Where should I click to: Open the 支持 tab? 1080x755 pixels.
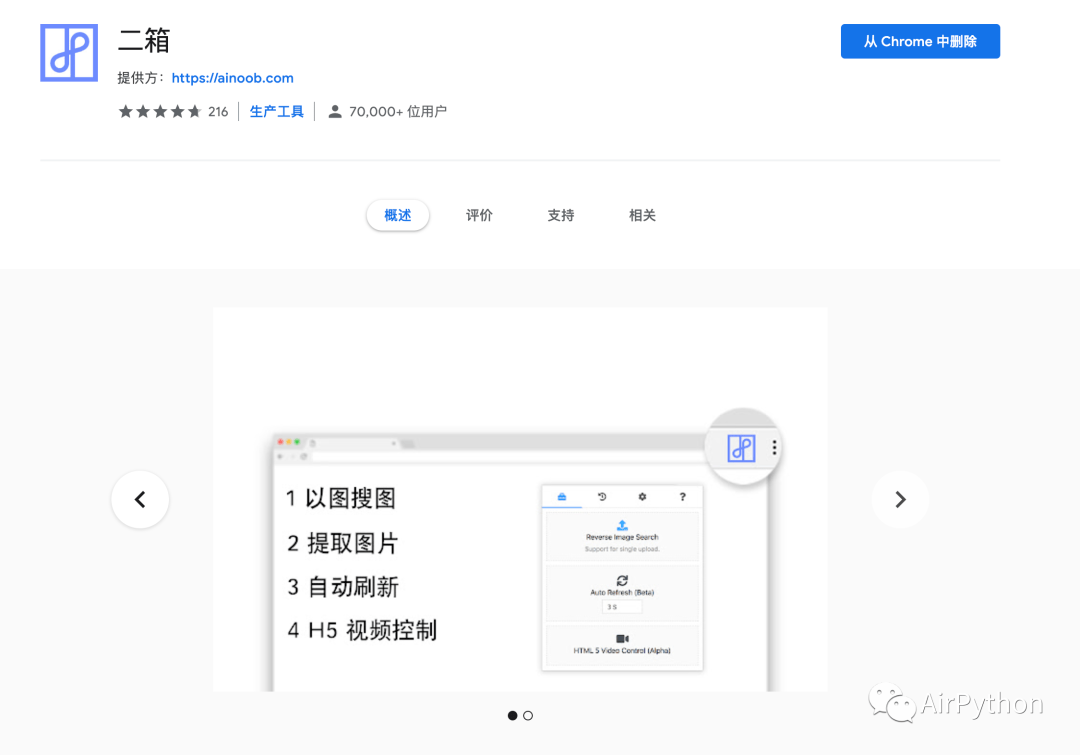560,215
